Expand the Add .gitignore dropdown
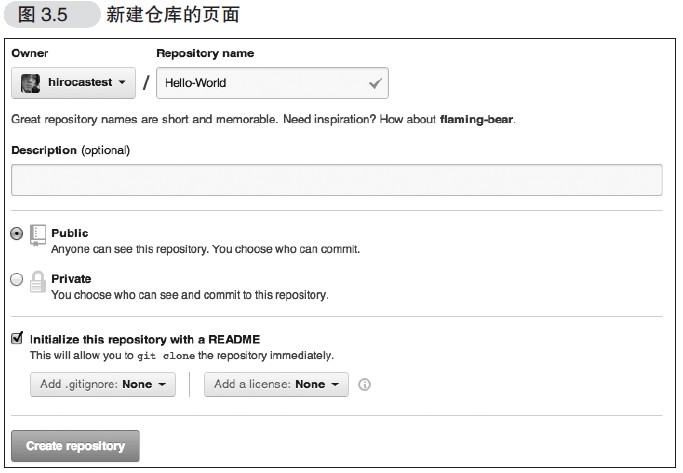 (102, 385)
